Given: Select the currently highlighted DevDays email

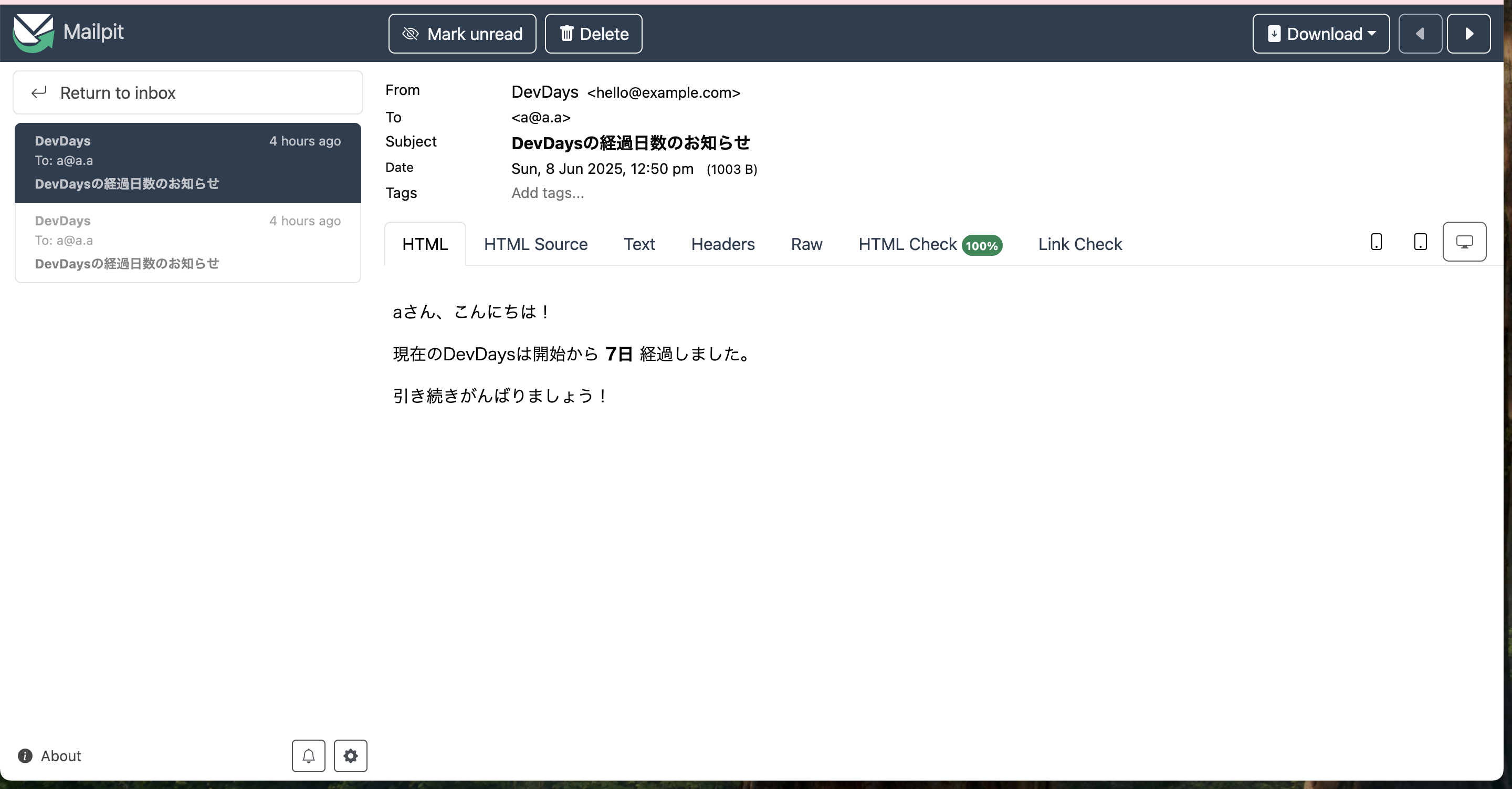Looking at the screenshot, I should pos(187,162).
